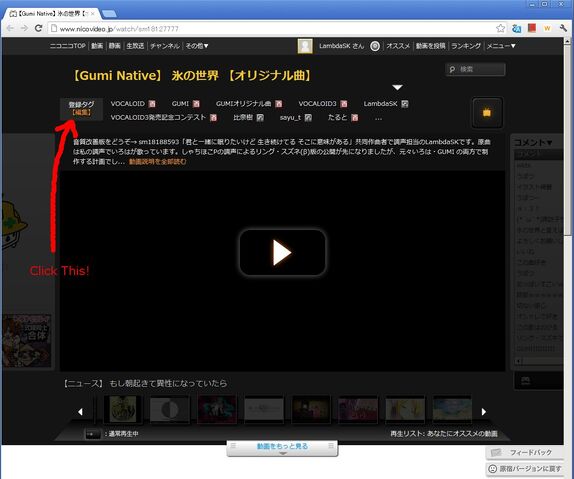Click the orange TV icon button
This screenshot has height=479, width=574.
pos(487,112)
